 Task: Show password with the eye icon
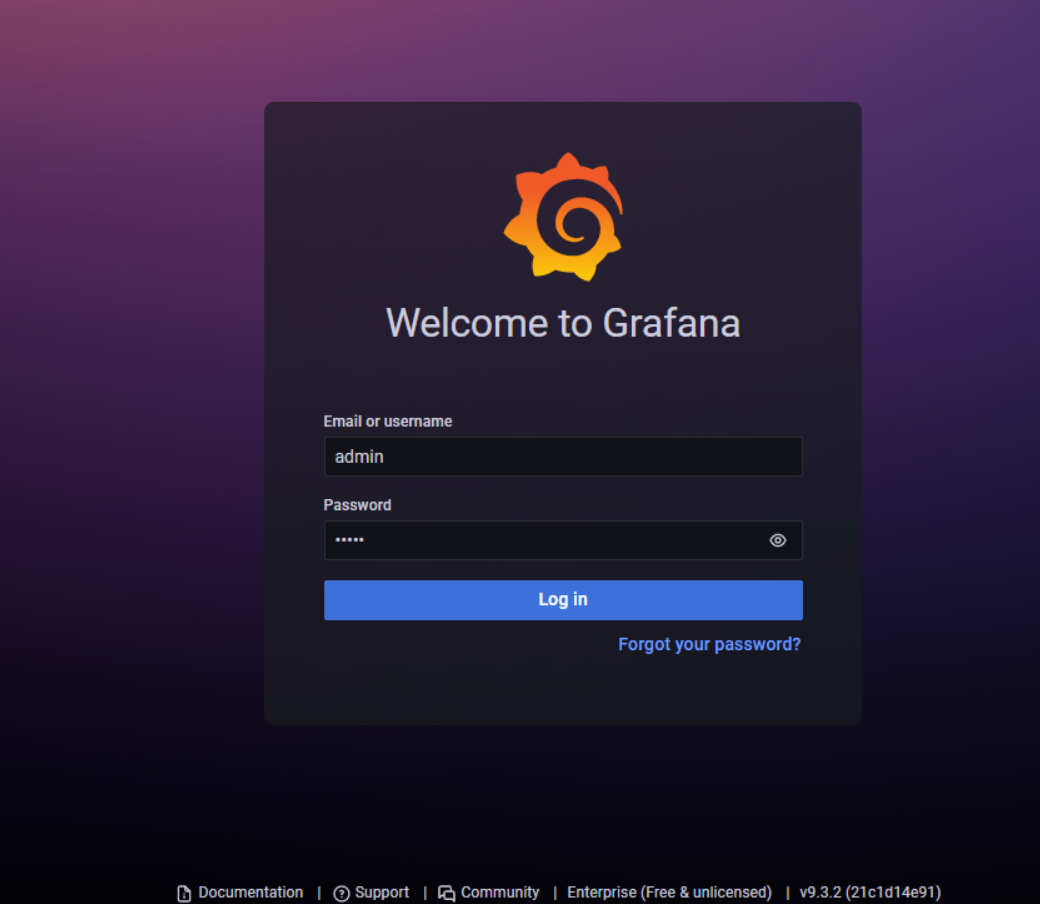[777, 541]
